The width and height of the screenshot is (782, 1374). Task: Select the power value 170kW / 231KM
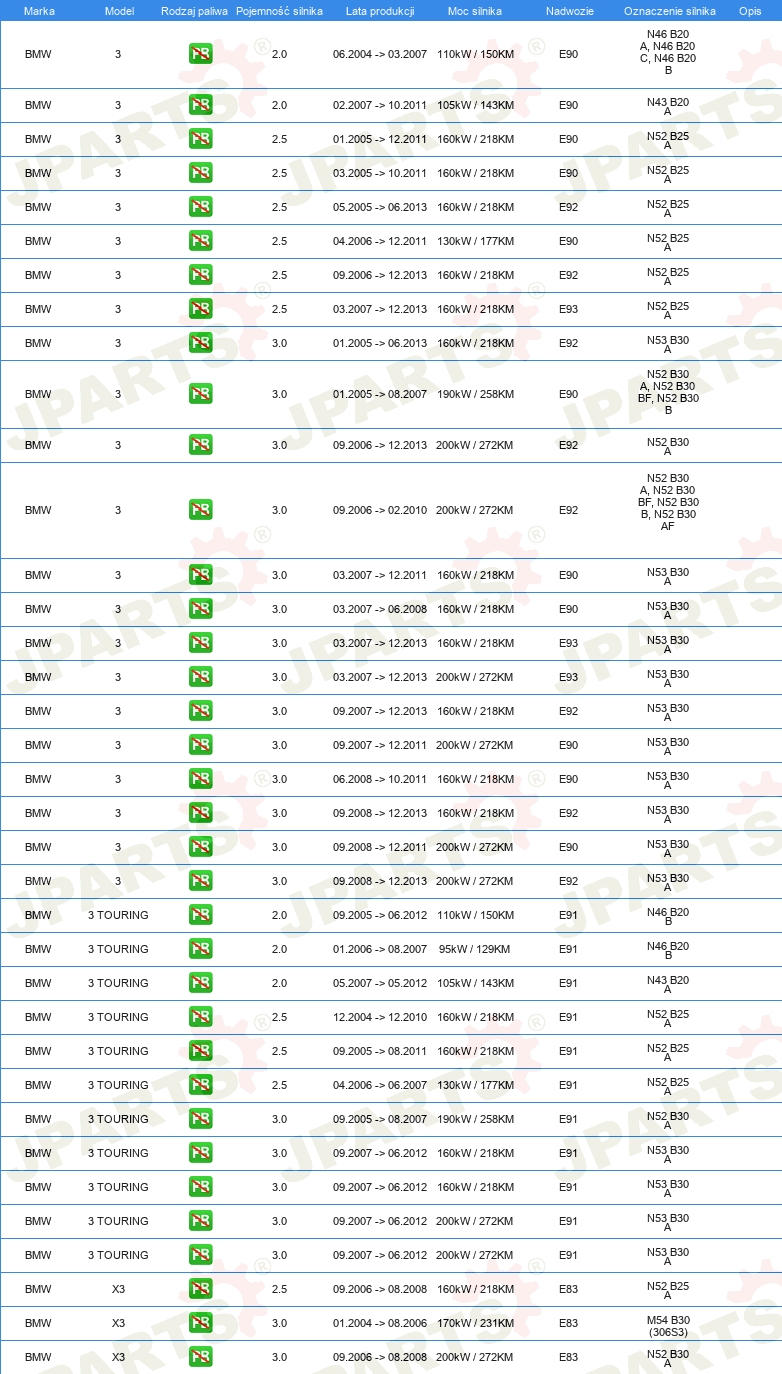tap(475, 1323)
